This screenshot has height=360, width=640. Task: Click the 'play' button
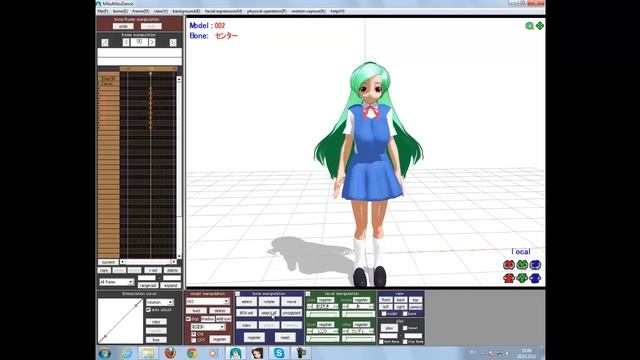(x=389, y=328)
